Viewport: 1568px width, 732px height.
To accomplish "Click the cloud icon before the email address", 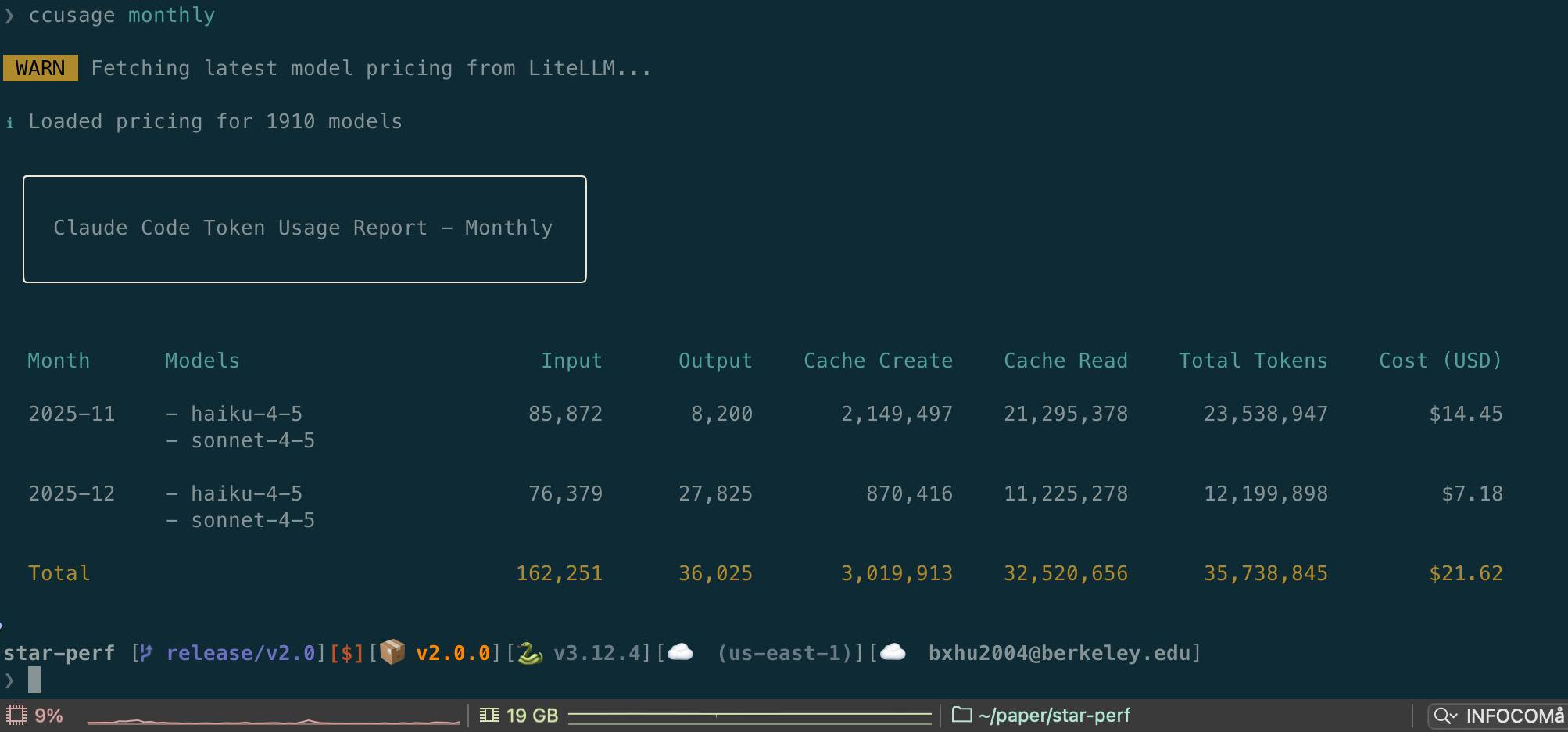I will (x=893, y=652).
